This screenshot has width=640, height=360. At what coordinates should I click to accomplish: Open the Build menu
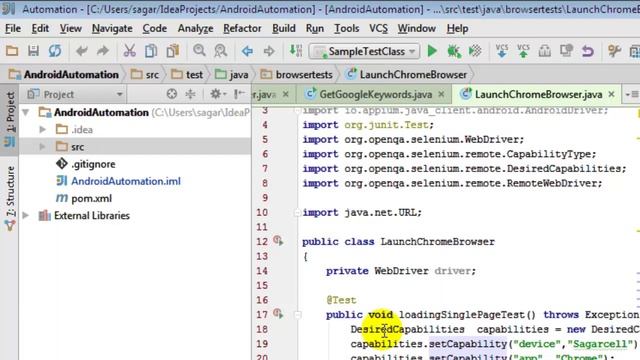[284, 29]
